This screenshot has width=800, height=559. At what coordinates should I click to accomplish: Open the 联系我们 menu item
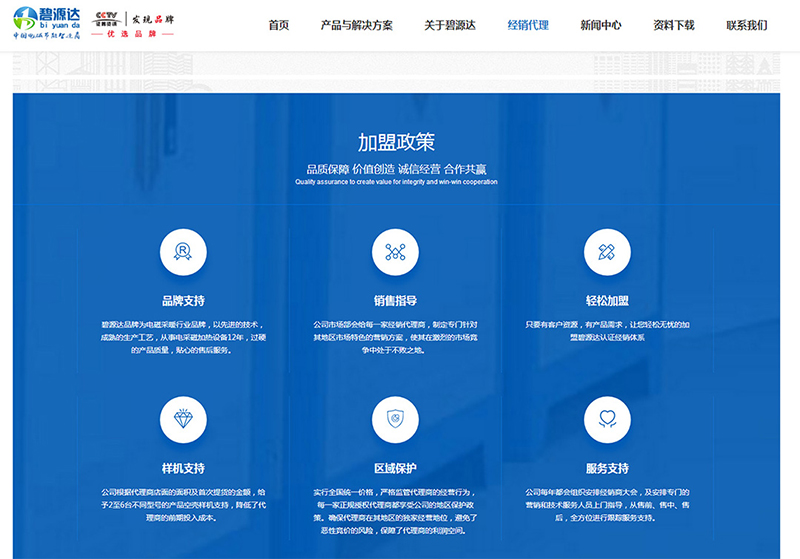coord(746,25)
